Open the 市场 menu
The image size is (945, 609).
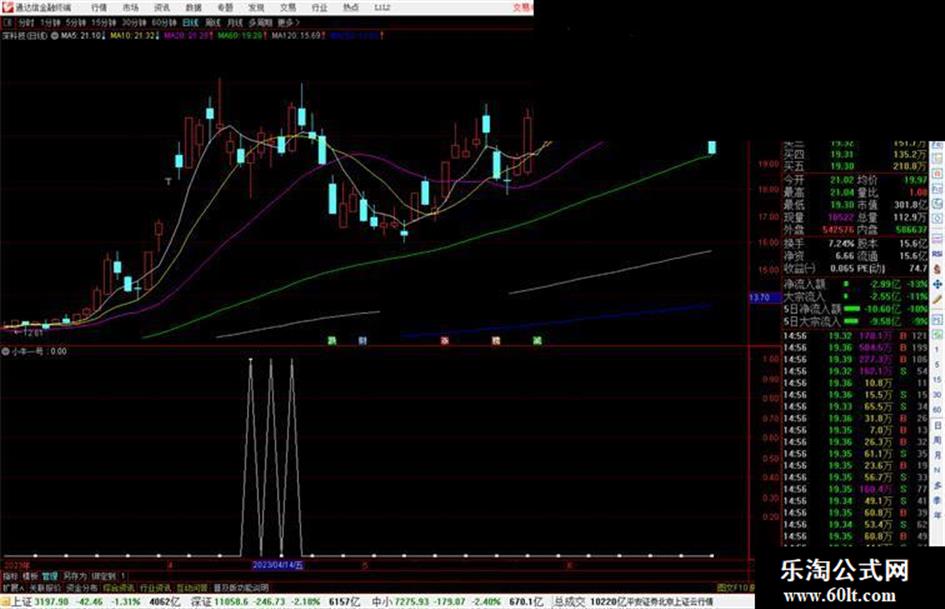(x=130, y=7)
